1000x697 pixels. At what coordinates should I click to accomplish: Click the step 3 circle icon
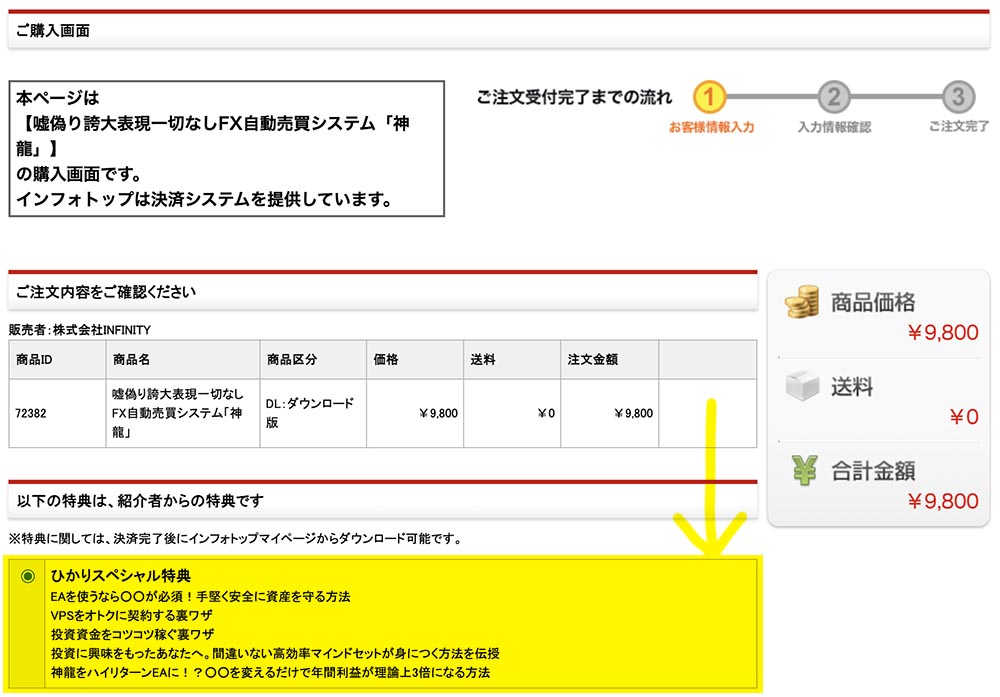tap(959, 97)
